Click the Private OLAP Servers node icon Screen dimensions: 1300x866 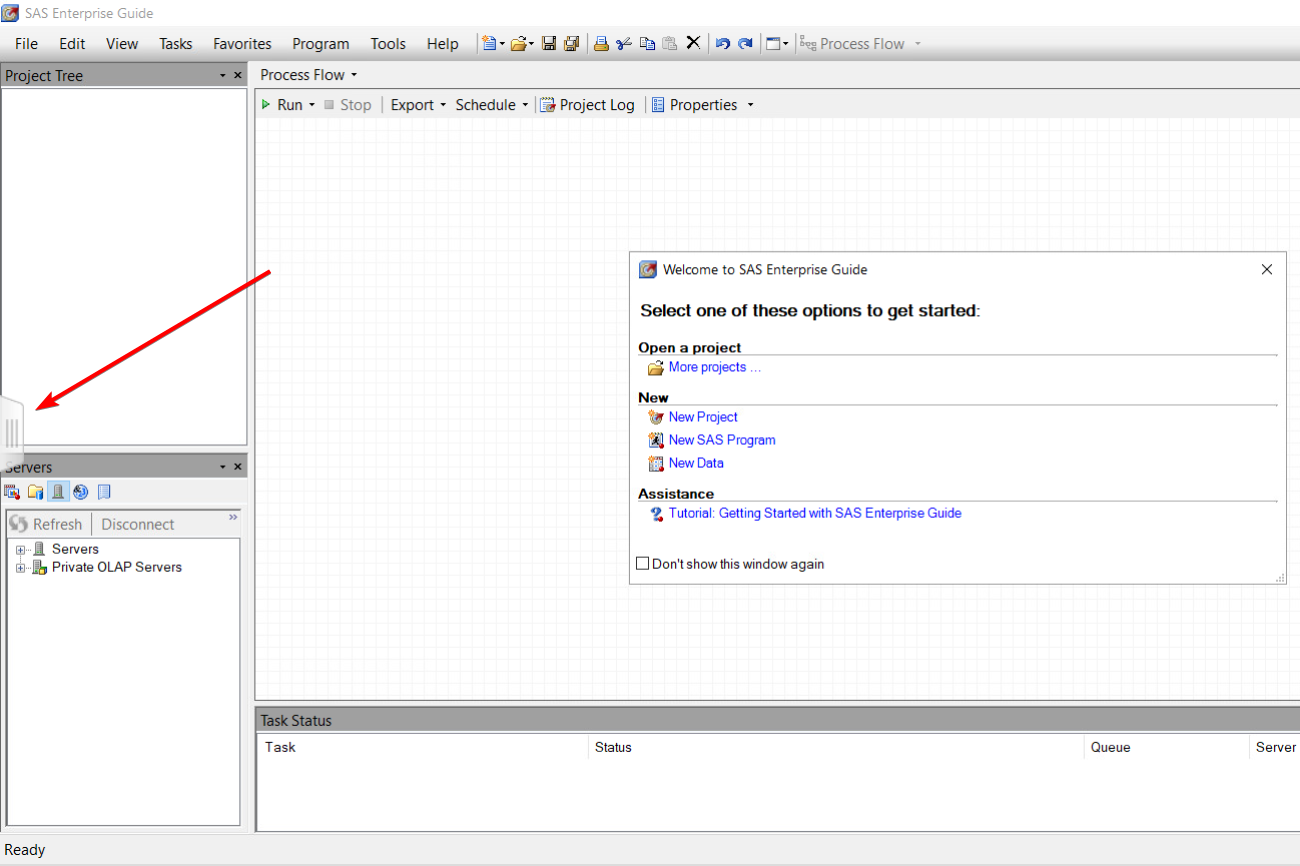click(39, 567)
